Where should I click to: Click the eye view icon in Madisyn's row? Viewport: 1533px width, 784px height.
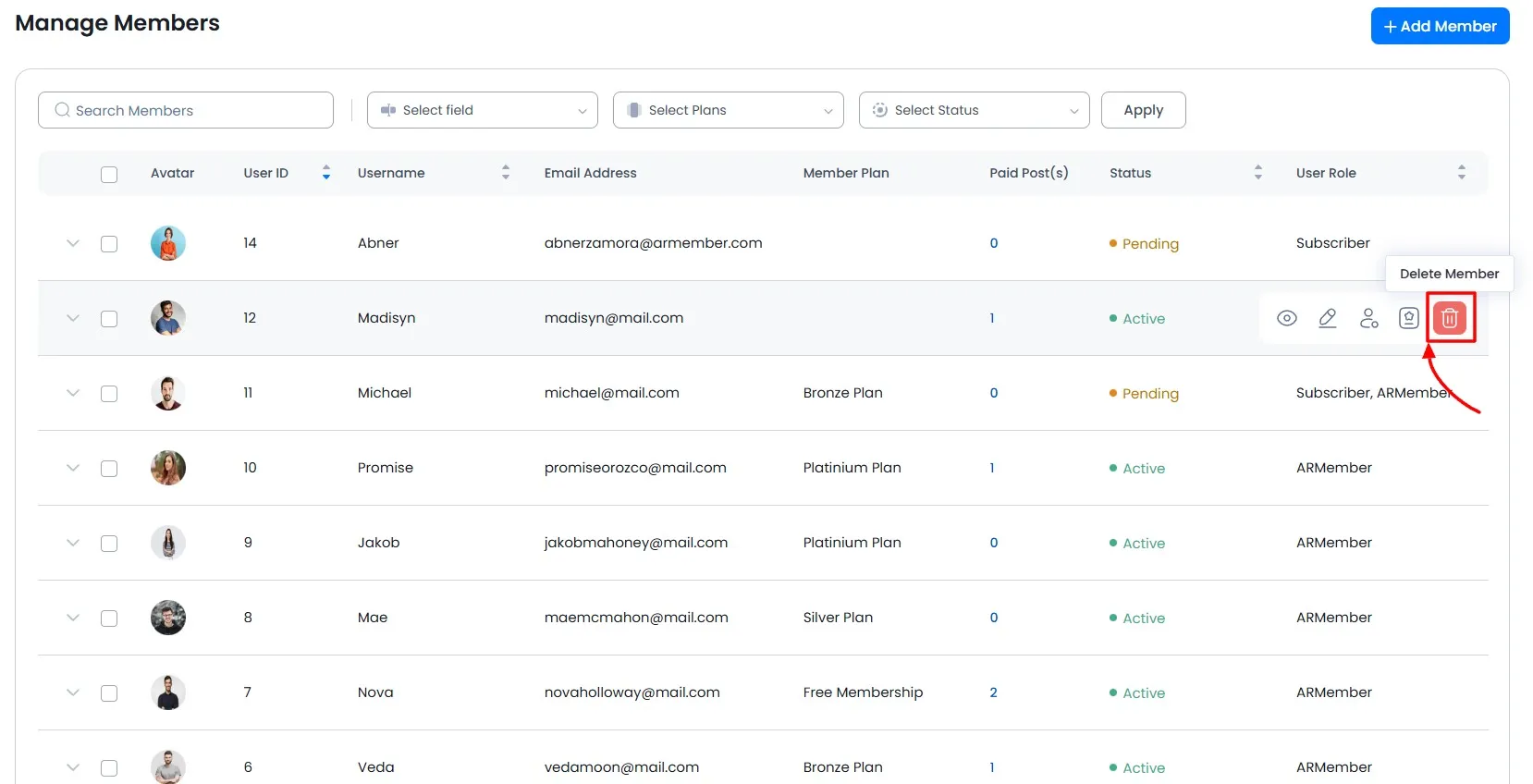pyautogui.click(x=1286, y=318)
